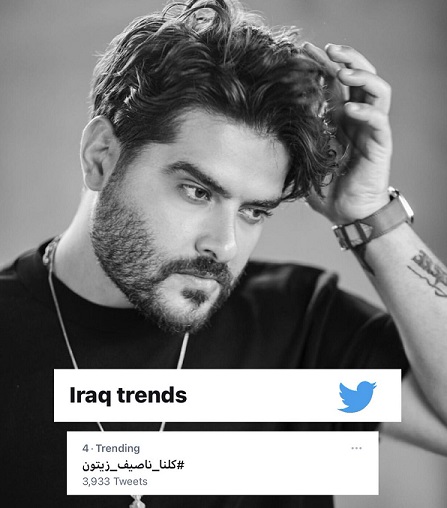
Task: Select the "4 · Trending" rank label
Action: point(111,448)
